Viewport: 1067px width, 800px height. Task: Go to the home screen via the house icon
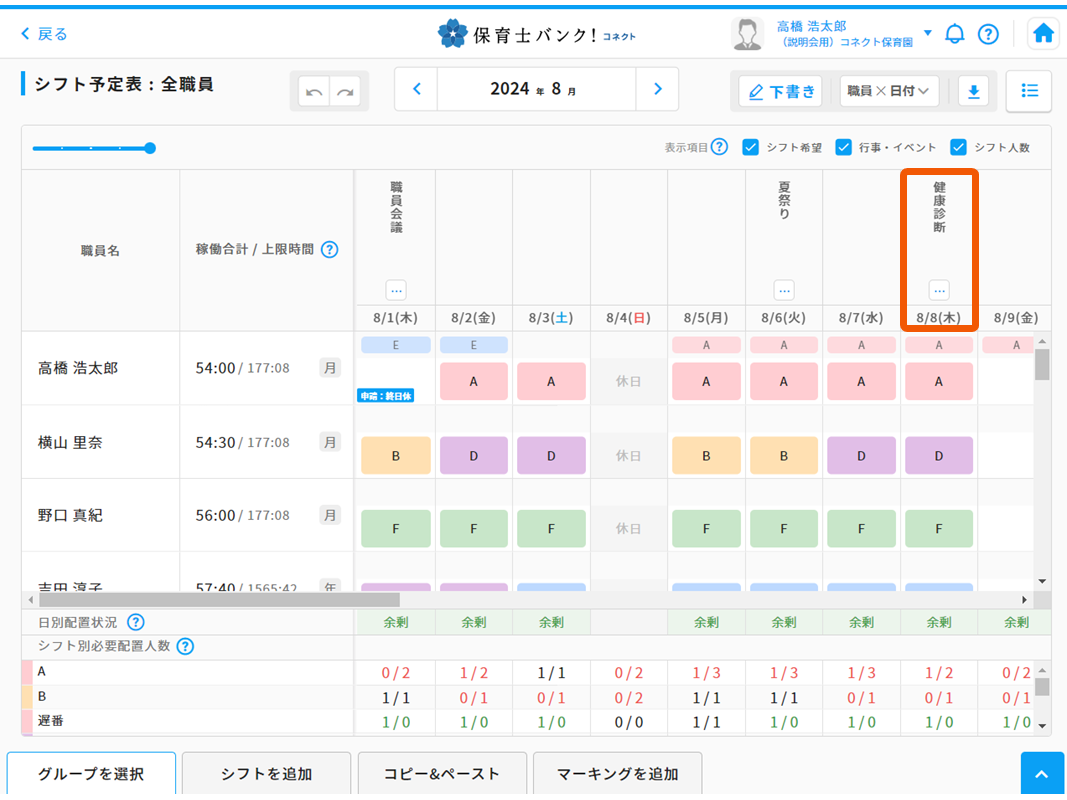(1043, 33)
